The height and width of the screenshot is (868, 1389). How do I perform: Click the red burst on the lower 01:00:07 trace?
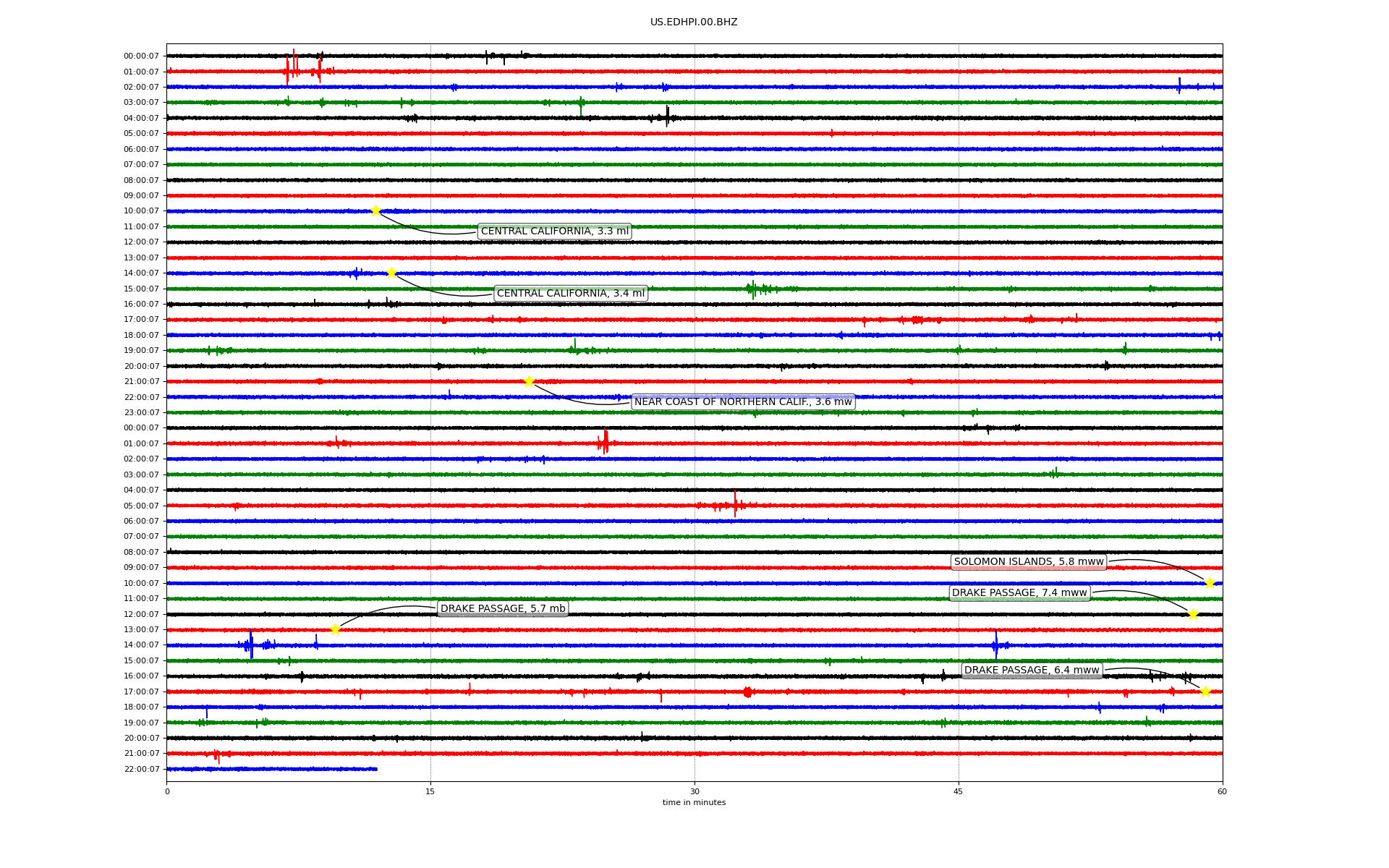click(604, 441)
